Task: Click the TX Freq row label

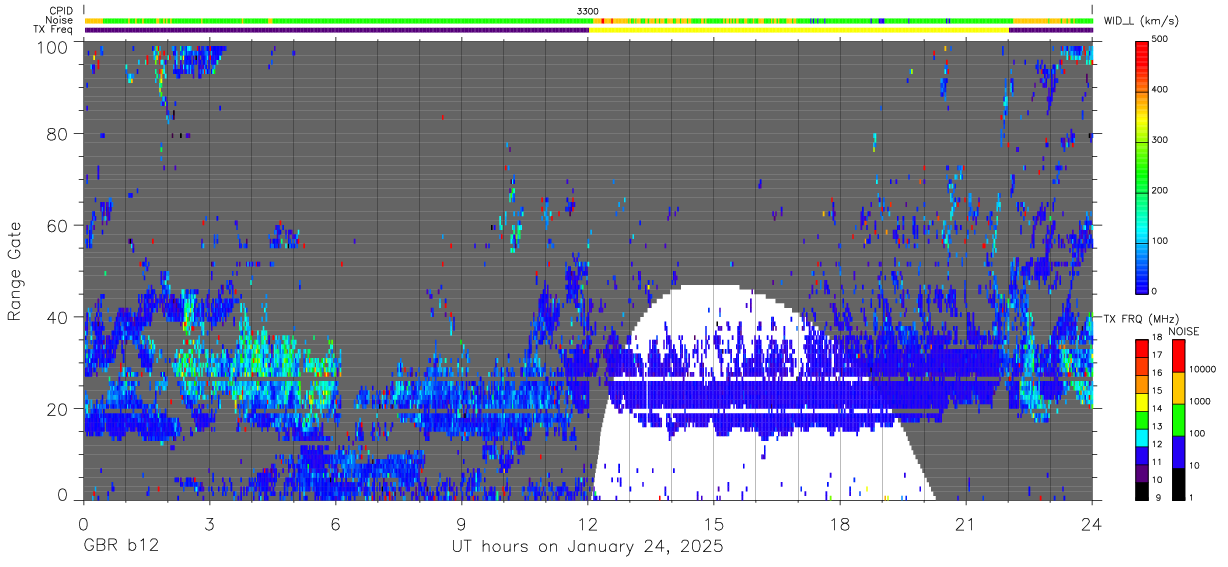Action: coord(54,30)
